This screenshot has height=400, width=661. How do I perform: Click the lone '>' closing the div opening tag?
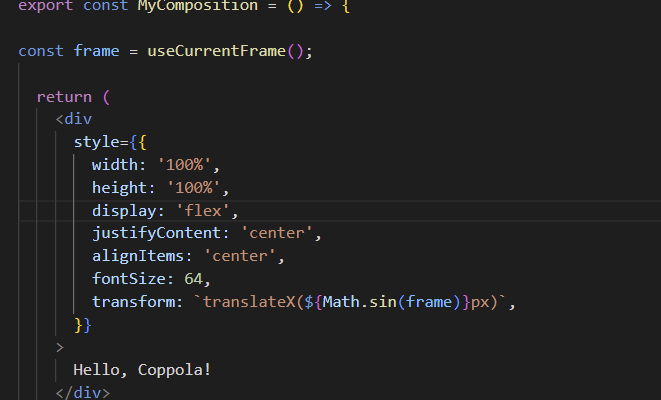(x=59, y=348)
